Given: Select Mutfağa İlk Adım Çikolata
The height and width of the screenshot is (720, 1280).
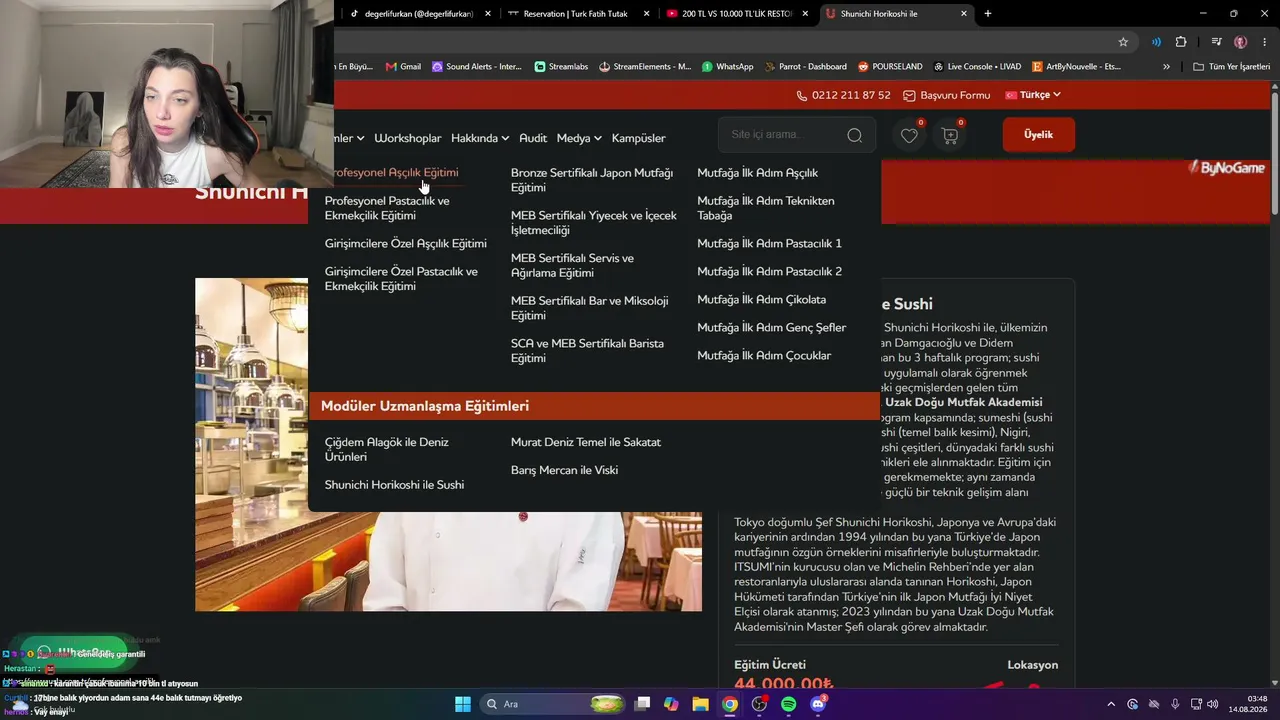Looking at the screenshot, I should (x=761, y=300).
